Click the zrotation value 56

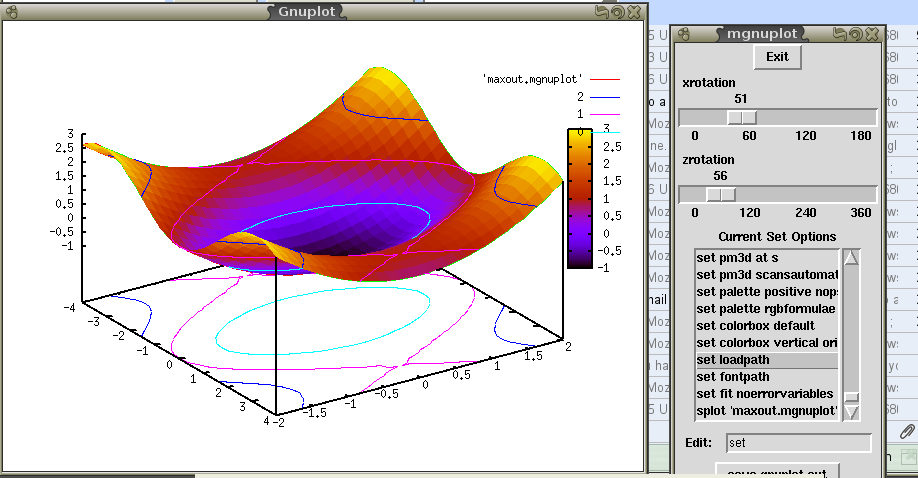720,176
